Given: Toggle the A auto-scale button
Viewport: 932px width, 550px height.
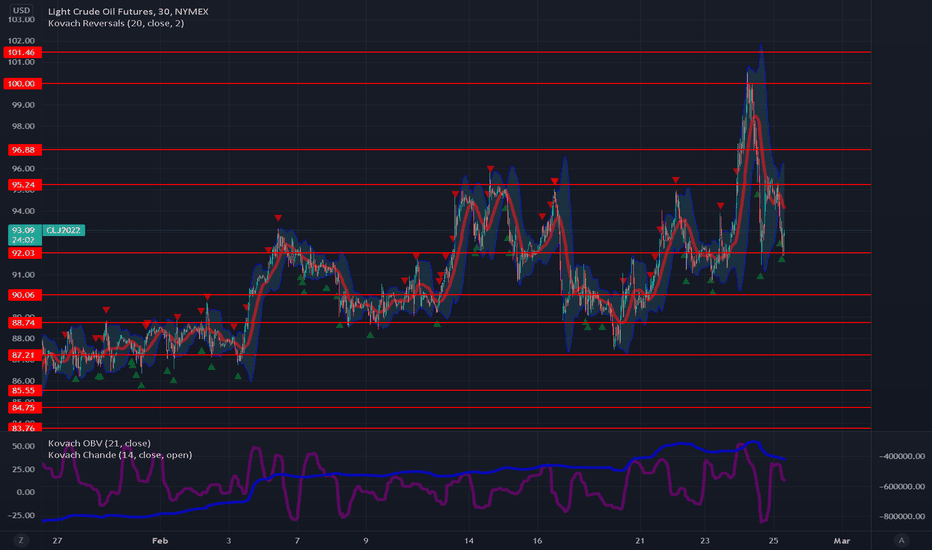Looking at the screenshot, I should [902, 540].
